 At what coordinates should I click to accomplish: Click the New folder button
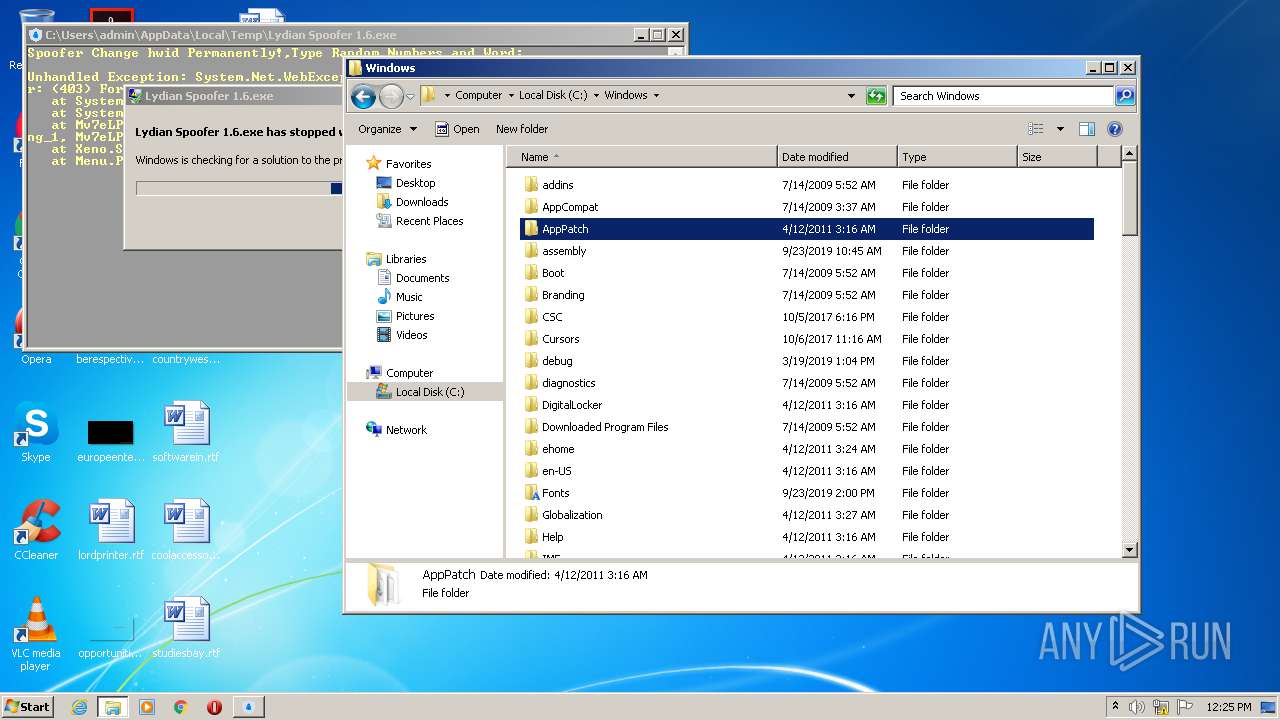click(522, 129)
